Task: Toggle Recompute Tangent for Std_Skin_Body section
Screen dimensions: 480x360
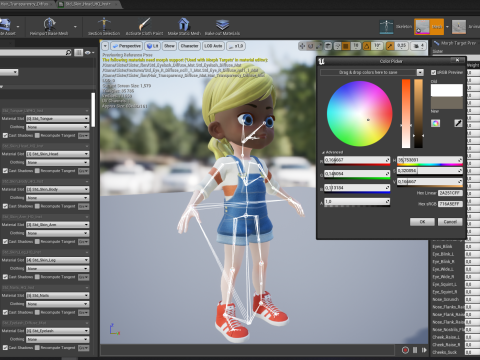Action: (37, 206)
